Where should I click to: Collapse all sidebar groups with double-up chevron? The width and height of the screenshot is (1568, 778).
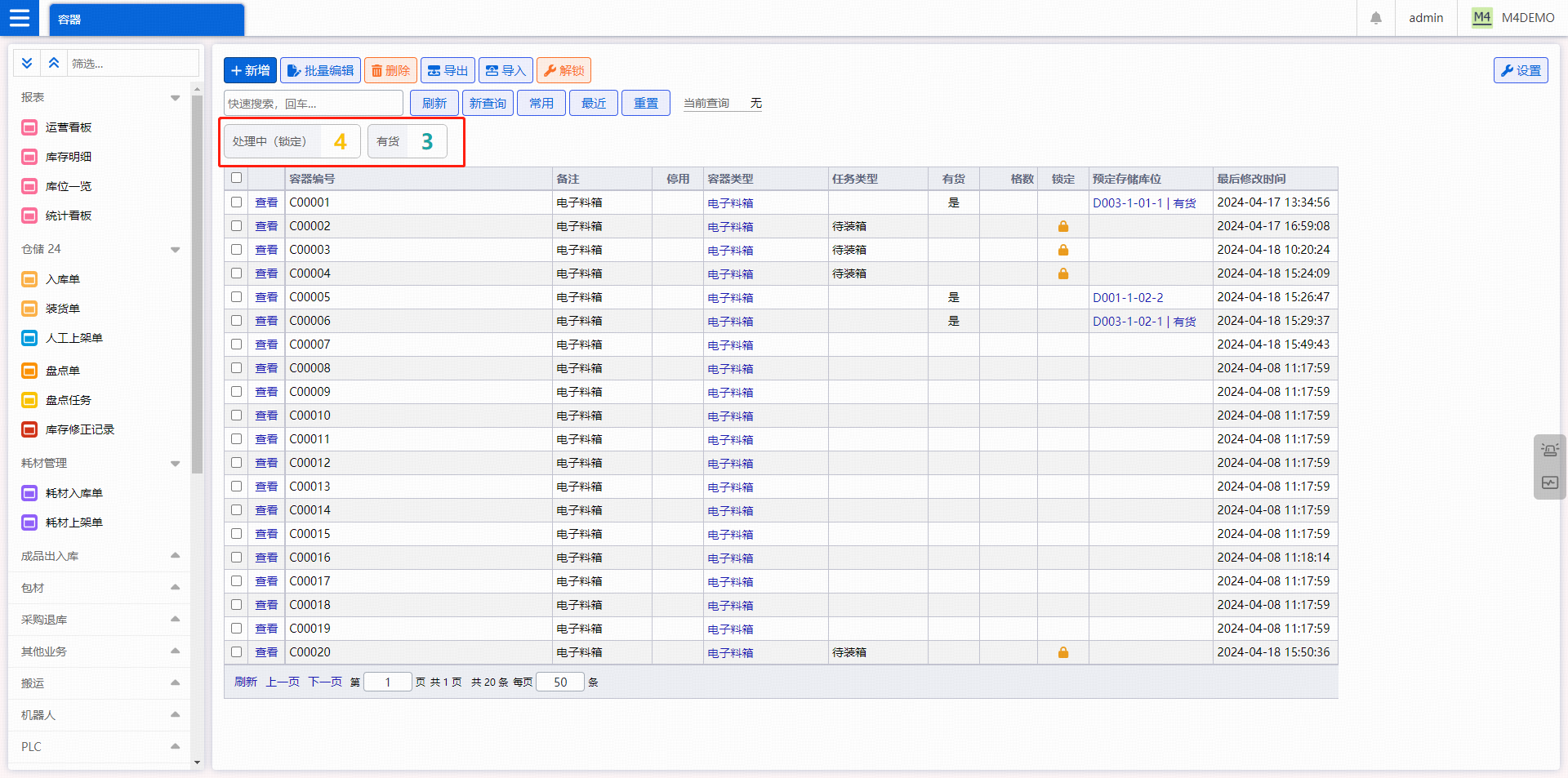point(54,63)
